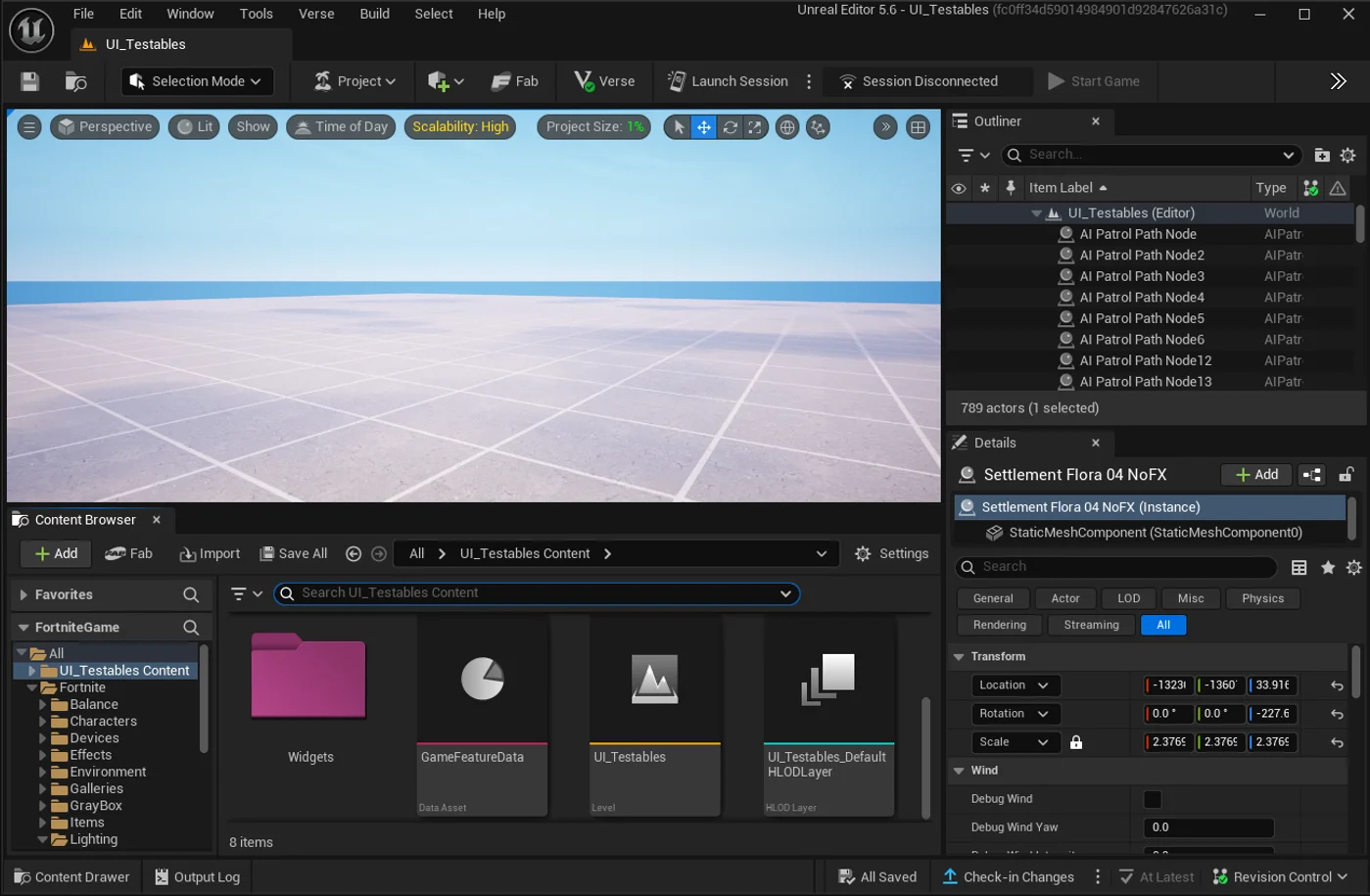Screen dimensions: 1370x896
Task: Open the content browse icon beside save
Action: click(x=75, y=81)
